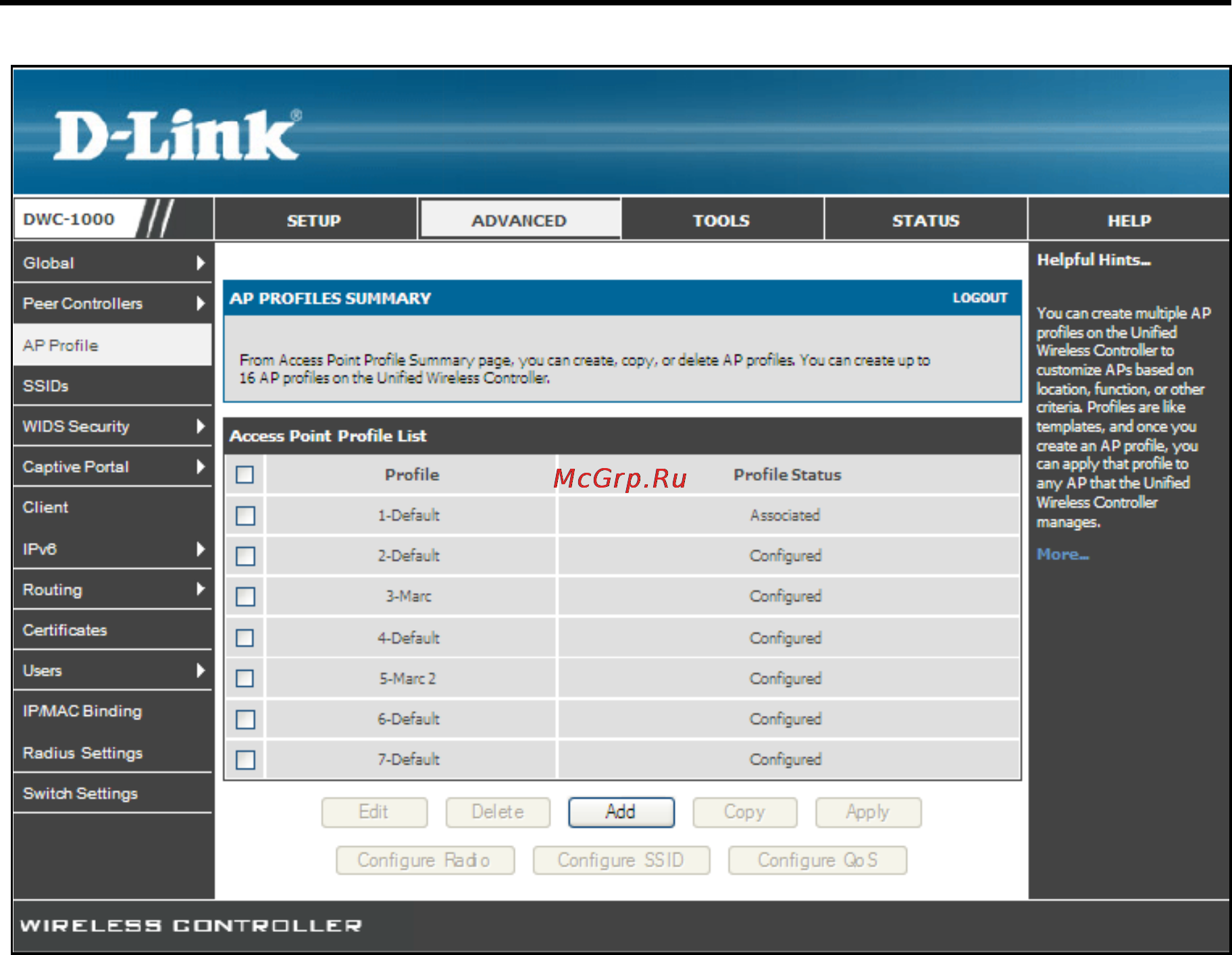Switch to the STATUS tab

(x=925, y=220)
